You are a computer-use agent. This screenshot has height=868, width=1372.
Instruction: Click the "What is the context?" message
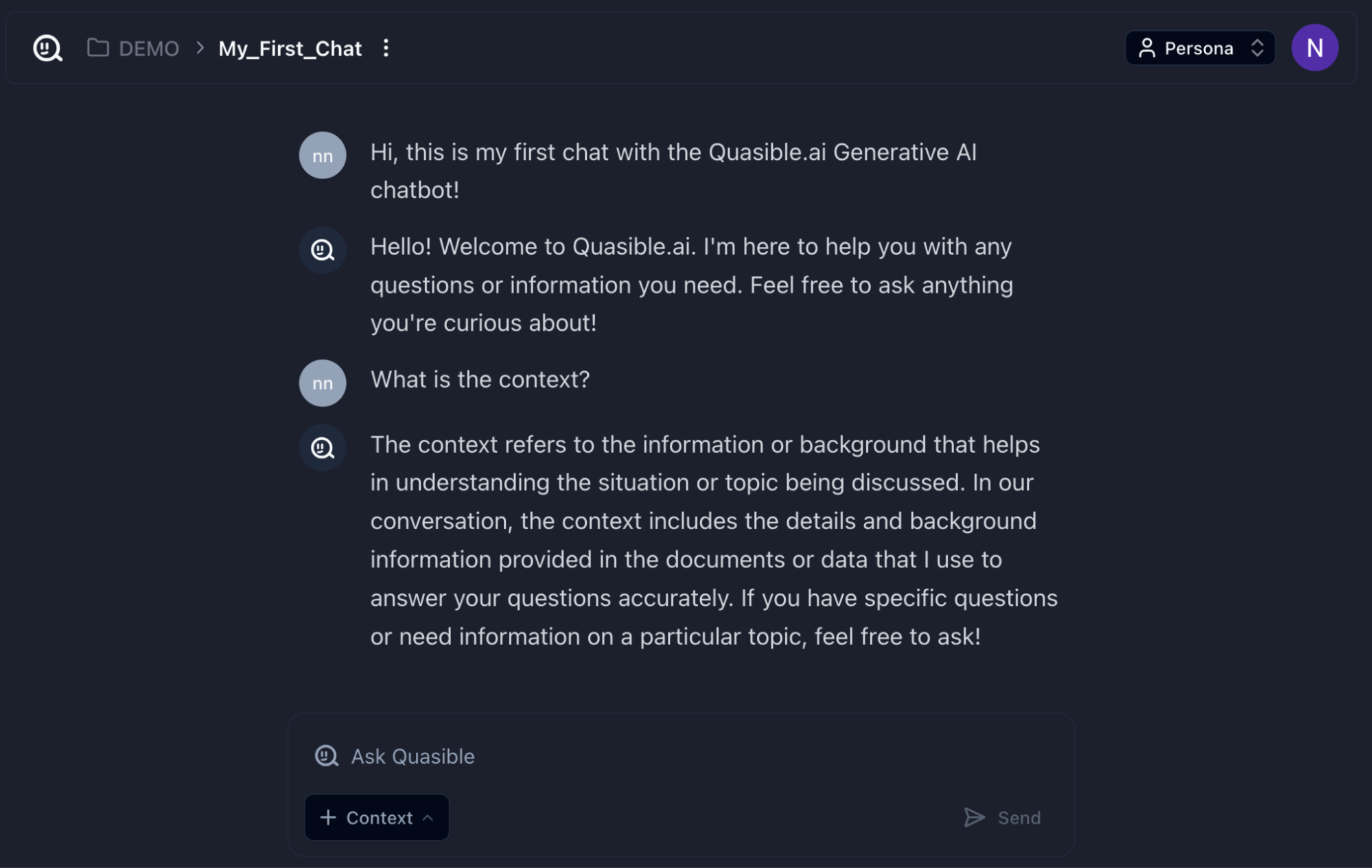(x=480, y=379)
